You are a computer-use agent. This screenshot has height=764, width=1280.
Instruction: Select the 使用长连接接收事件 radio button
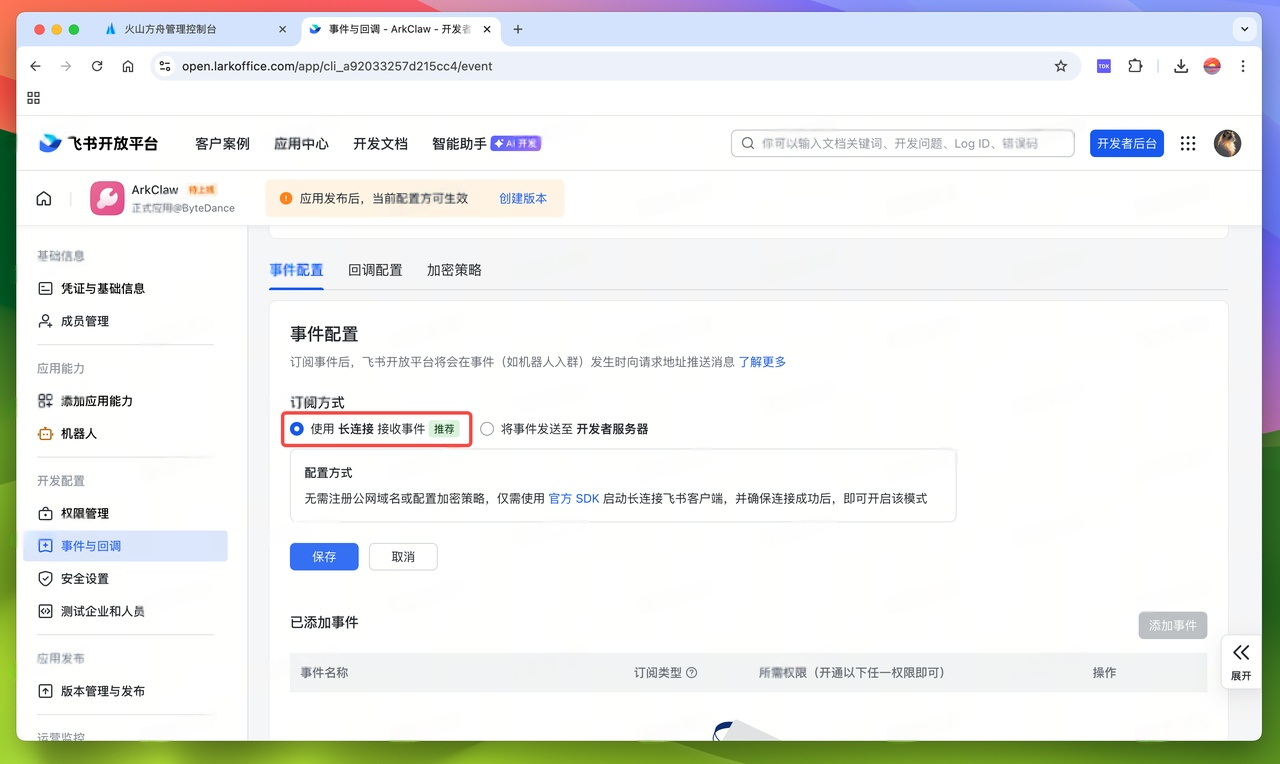(297, 428)
